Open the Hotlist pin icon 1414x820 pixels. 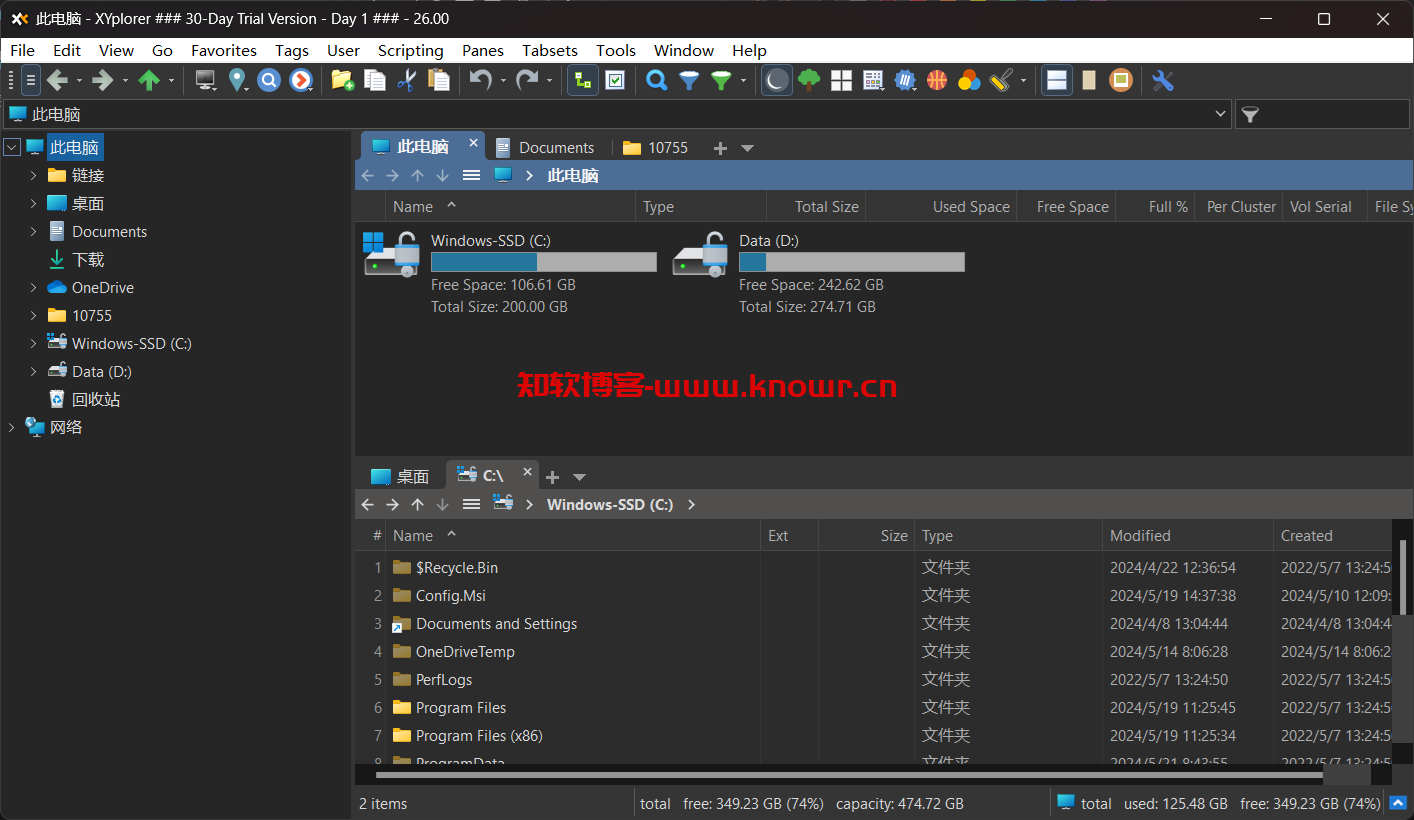pos(237,81)
